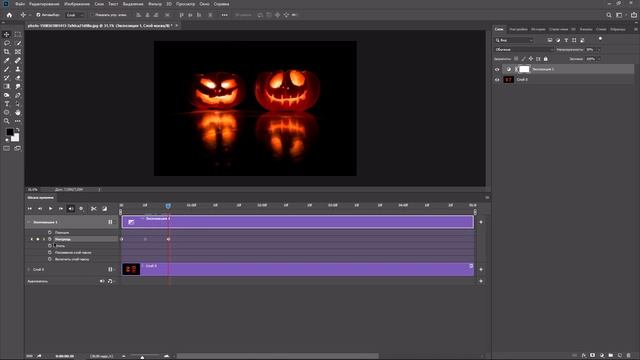
Task: Mute the audio track speaker icon
Action: point(102,281)
